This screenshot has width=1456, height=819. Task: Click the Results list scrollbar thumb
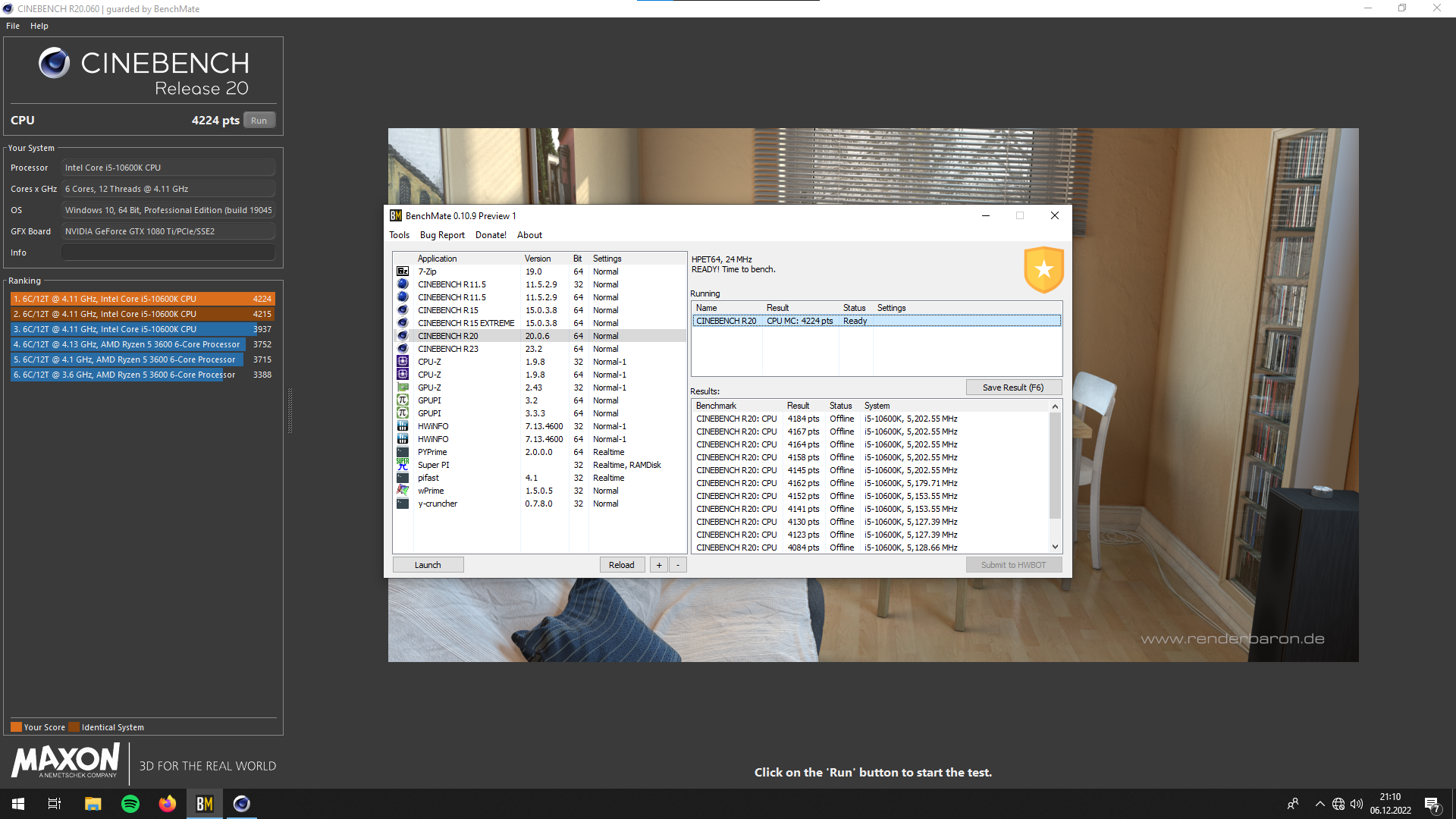(x=1055, y=466)
